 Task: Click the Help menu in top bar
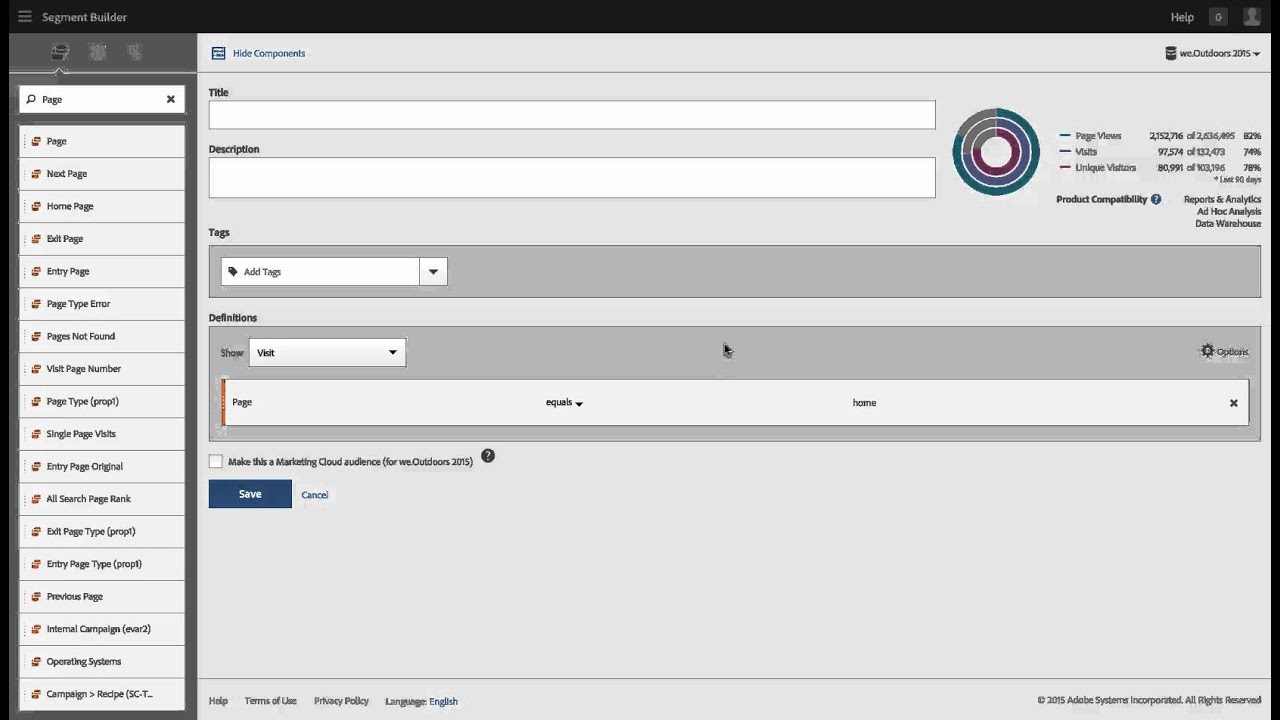tap(1182, 17)
